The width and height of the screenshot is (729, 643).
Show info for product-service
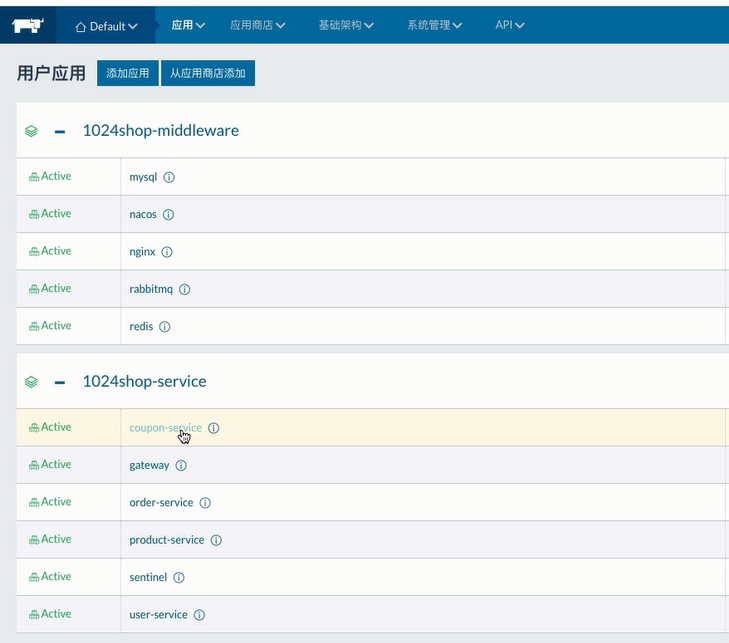tap(216, 540)
